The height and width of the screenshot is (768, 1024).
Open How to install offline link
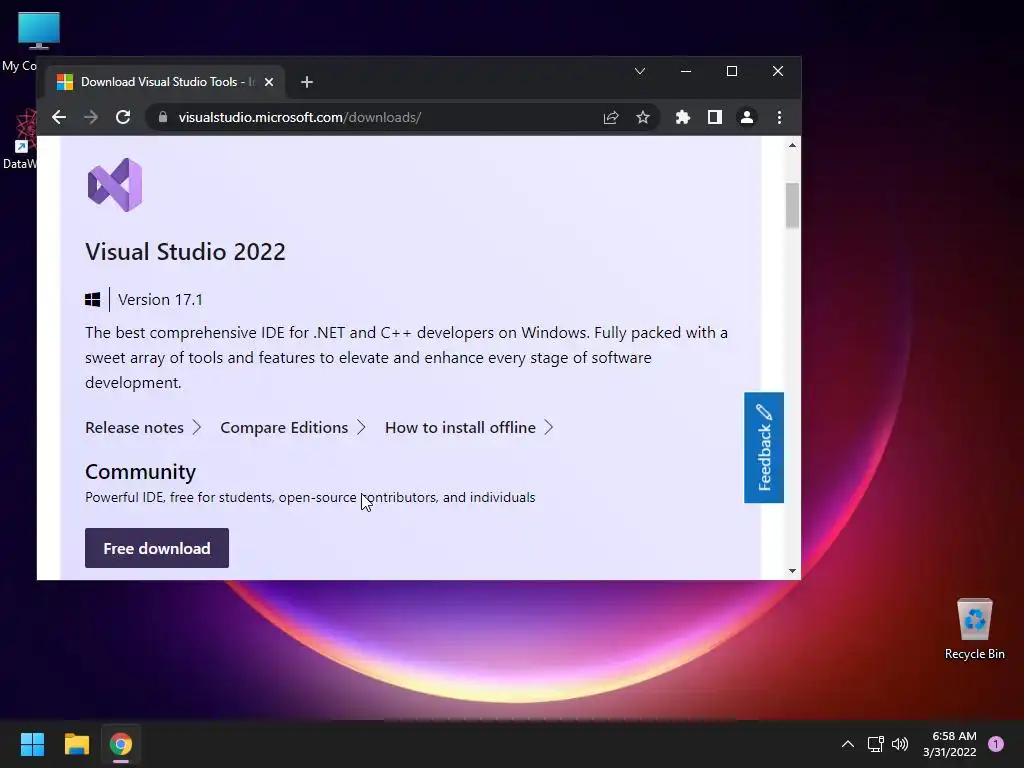(469, 427)
